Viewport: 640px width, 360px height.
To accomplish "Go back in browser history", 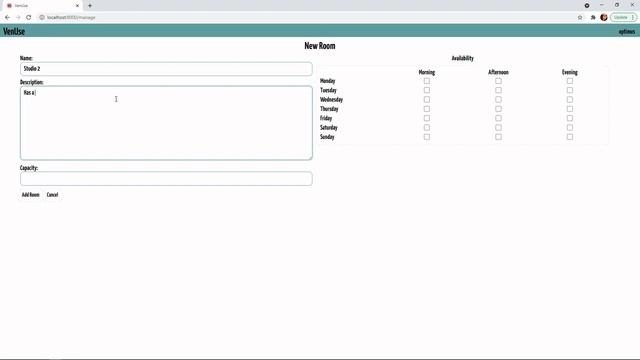I will 7,18.
